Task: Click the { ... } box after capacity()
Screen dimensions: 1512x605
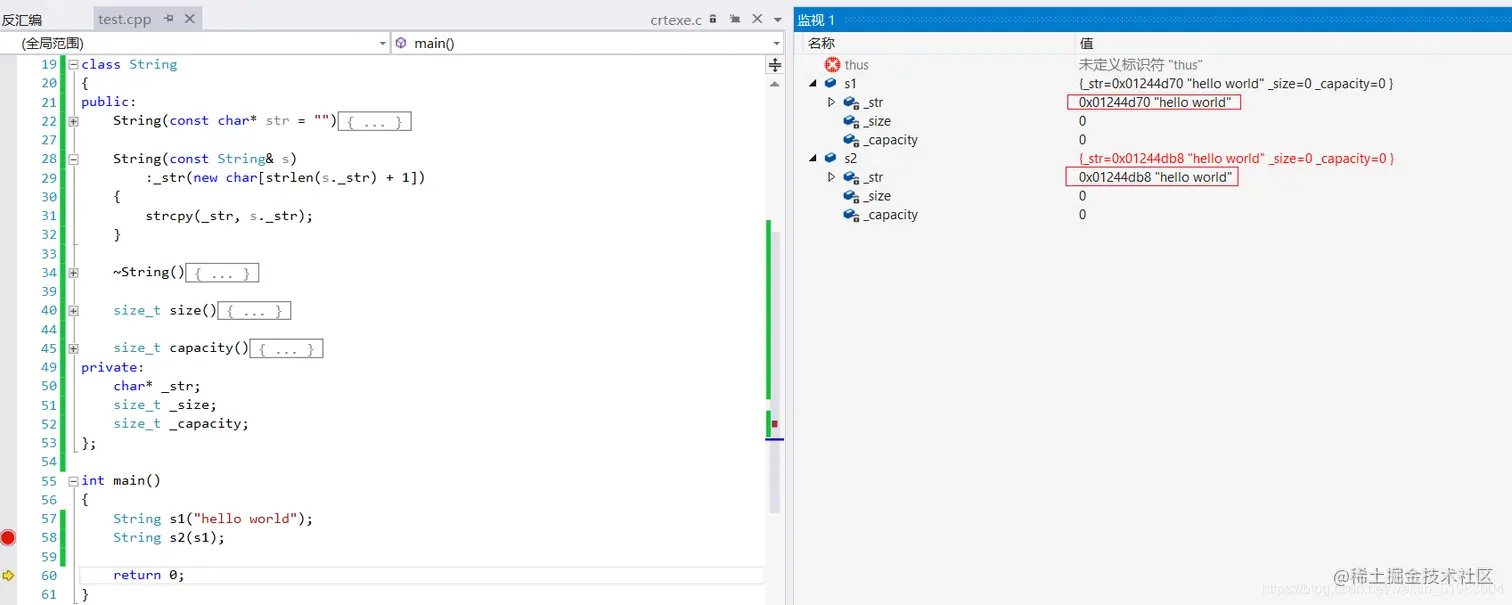Action: coord(286,348)
